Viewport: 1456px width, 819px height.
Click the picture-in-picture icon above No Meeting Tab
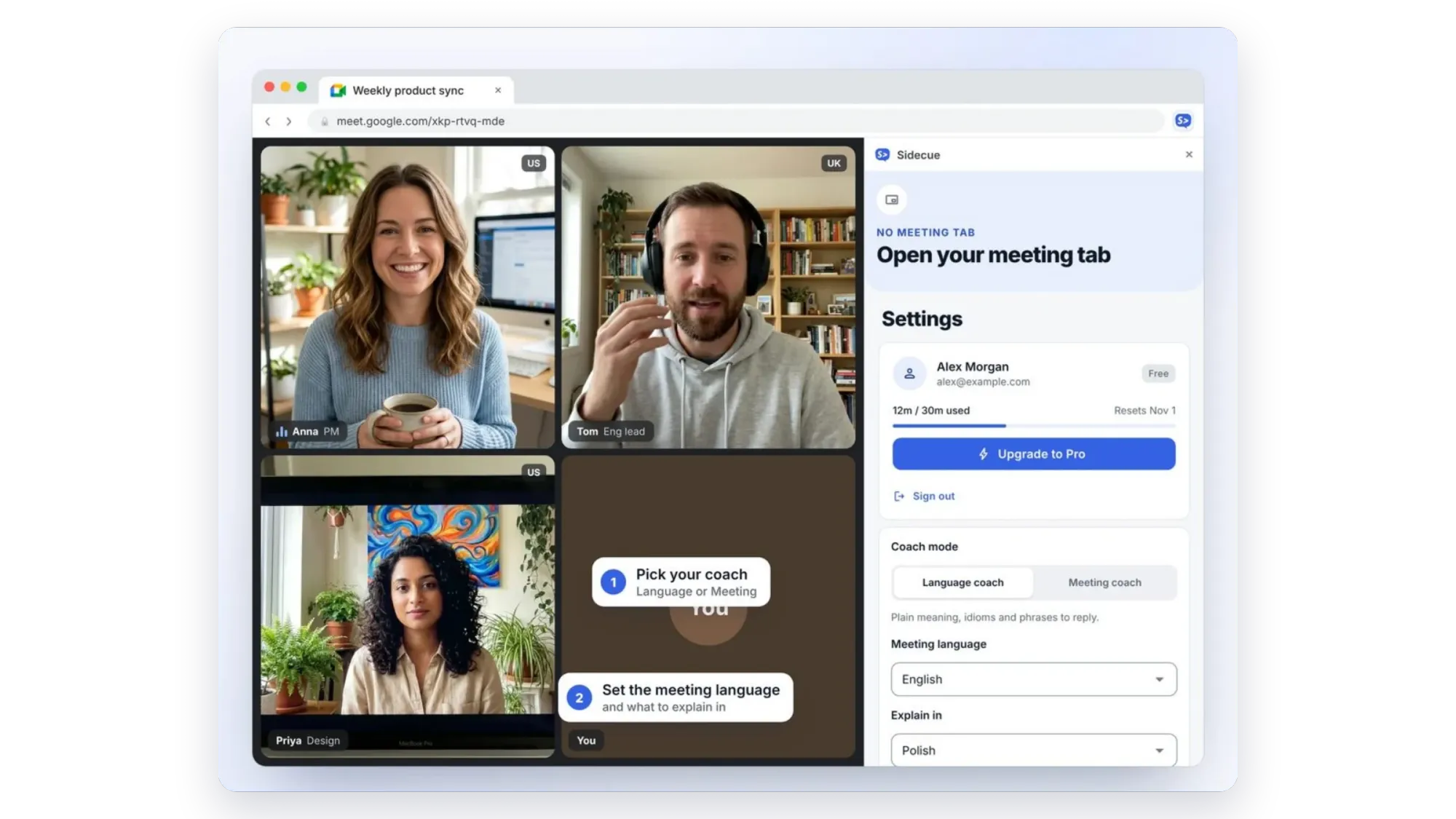point(892,199)
